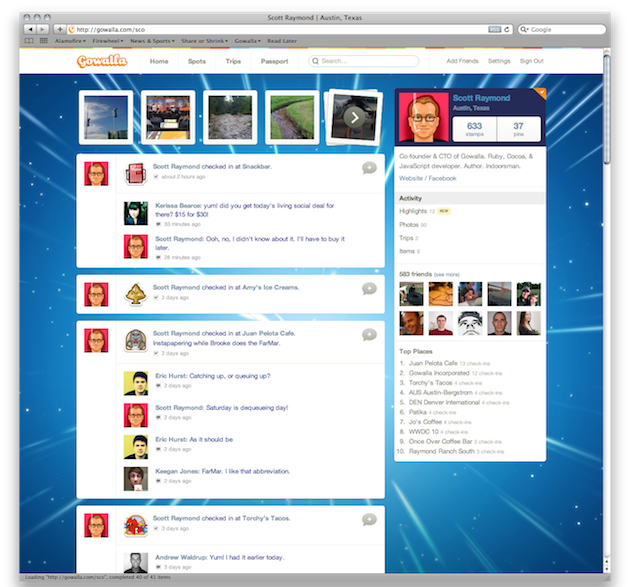The height and width of the screenshot is (587, 630).
Task: Open the Spots tab
Action: coord(197,61)
